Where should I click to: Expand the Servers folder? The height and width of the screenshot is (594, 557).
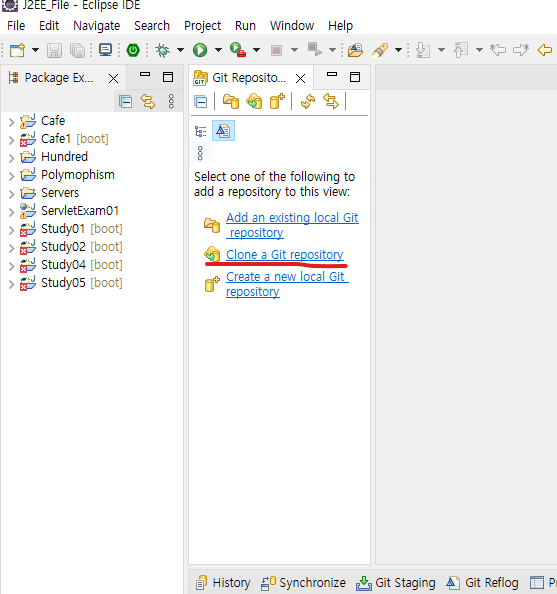11,194
